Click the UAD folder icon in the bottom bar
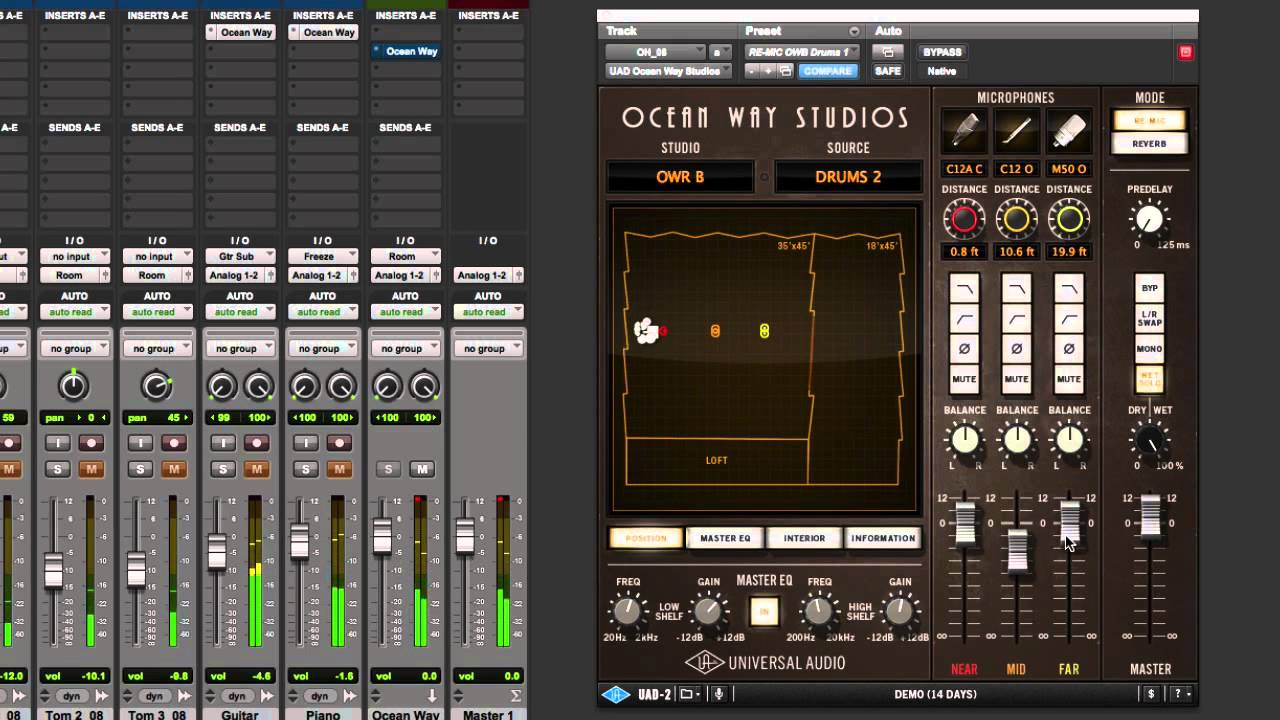1280x720 pixels. click(x=691, y=694)
